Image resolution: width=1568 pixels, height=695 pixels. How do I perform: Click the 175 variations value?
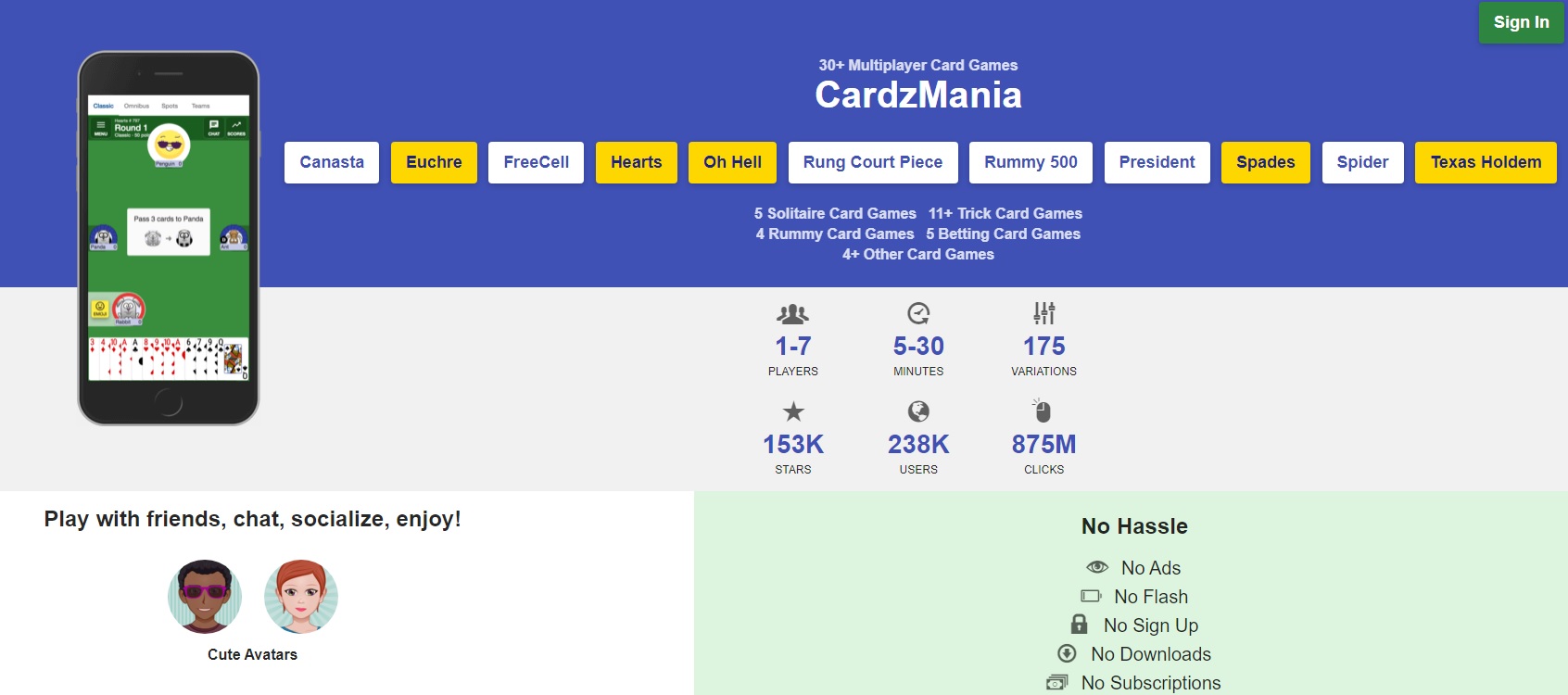point(1044,347)
